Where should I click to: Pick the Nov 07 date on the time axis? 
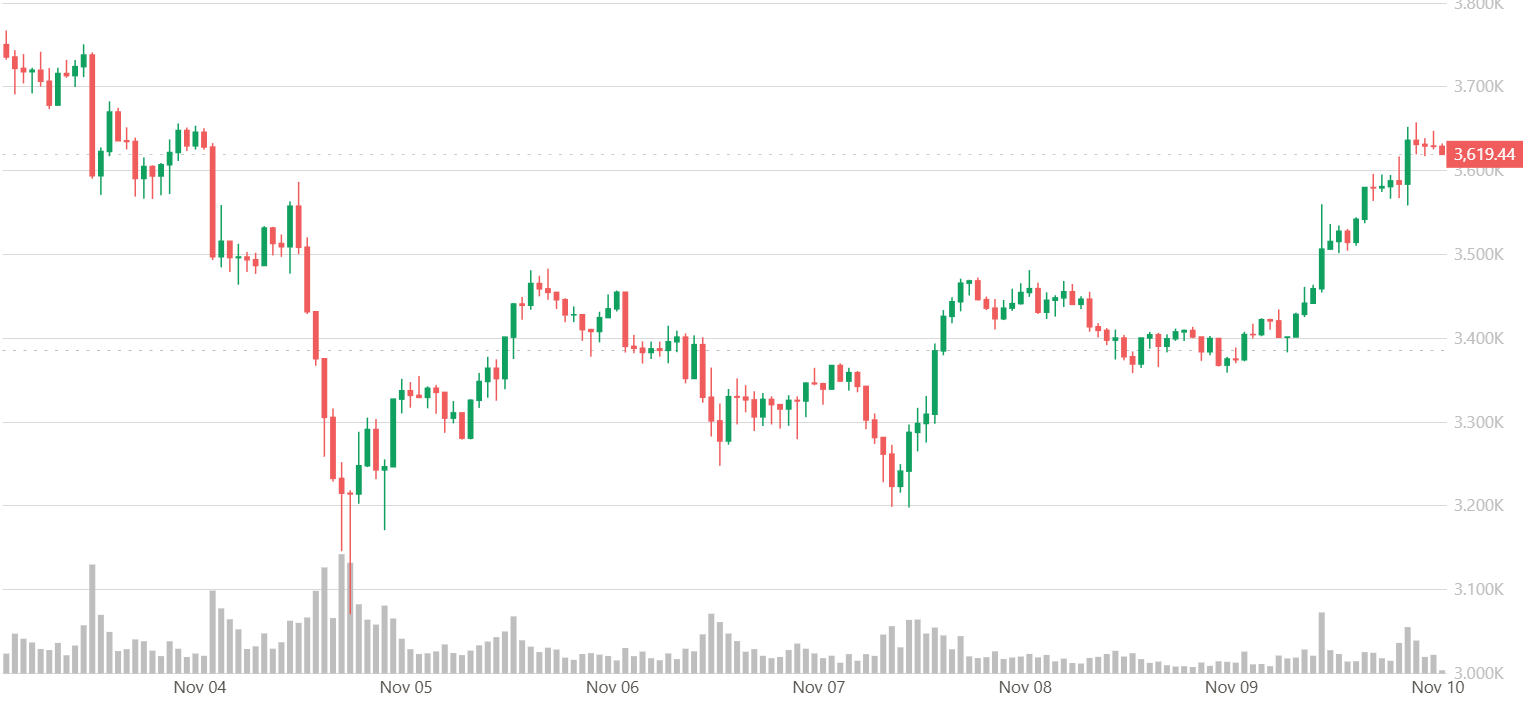(819, 688)
